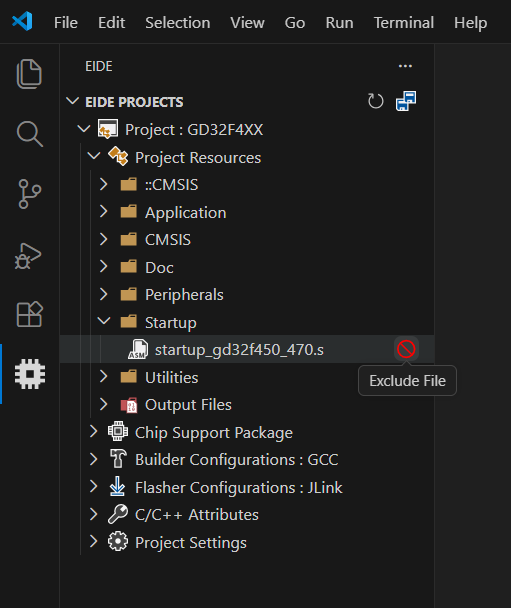The width and height of the screenshot is (511, 608).
Task: Click the Project GD32F4XX window icon
Action: coord(107,129)
